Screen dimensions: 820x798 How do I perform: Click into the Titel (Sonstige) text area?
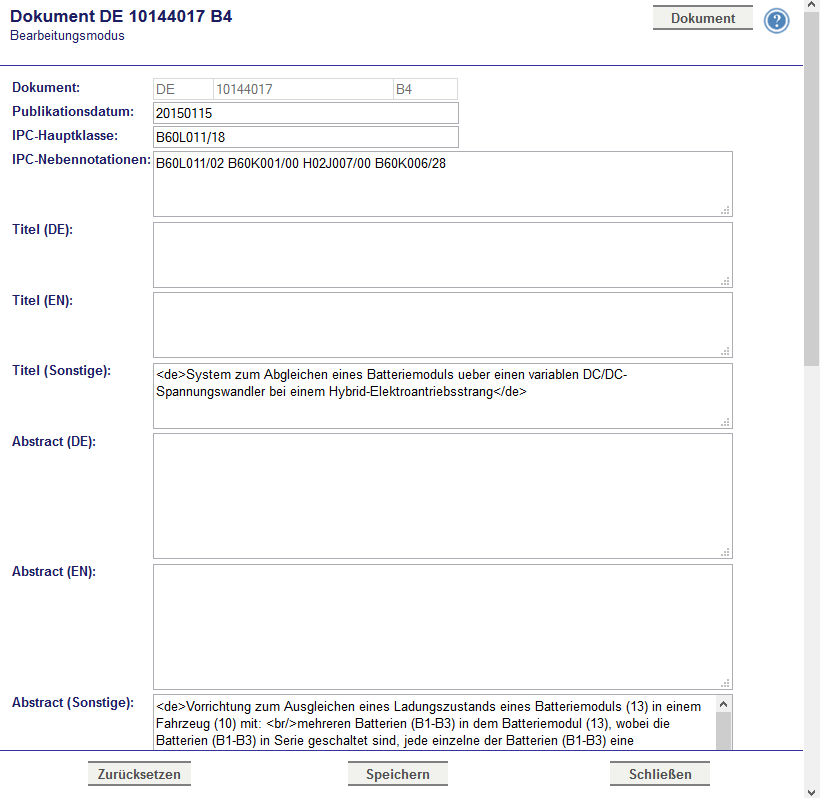(442, 396)
